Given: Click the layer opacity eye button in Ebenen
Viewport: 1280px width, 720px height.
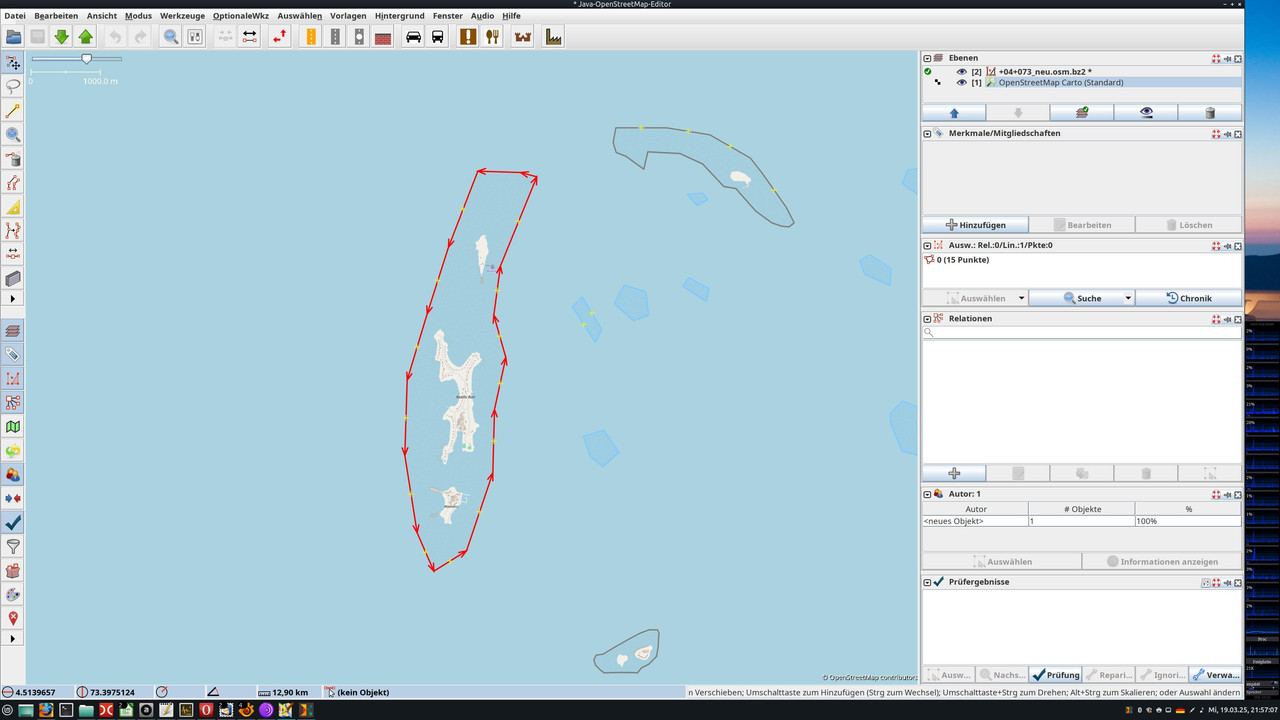Looking at the screenshot, I should [x=1146, y=113].
